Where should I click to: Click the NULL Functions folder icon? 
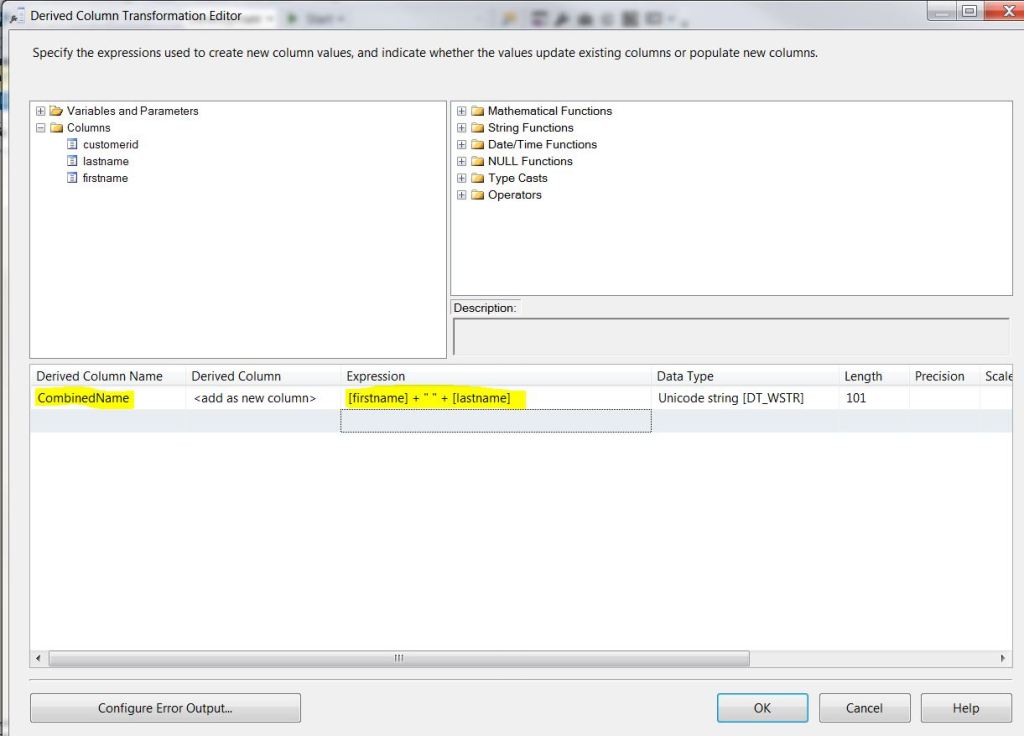tap(477, 161)
